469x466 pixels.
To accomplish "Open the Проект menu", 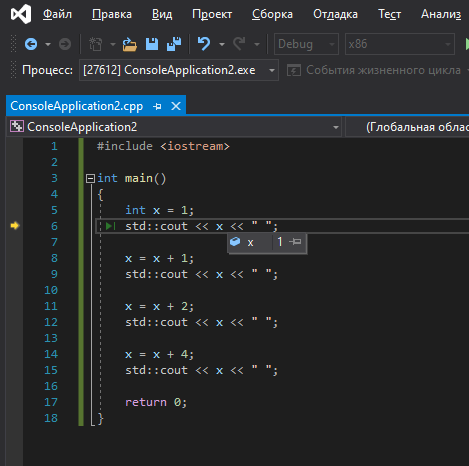I will (212, 14).
